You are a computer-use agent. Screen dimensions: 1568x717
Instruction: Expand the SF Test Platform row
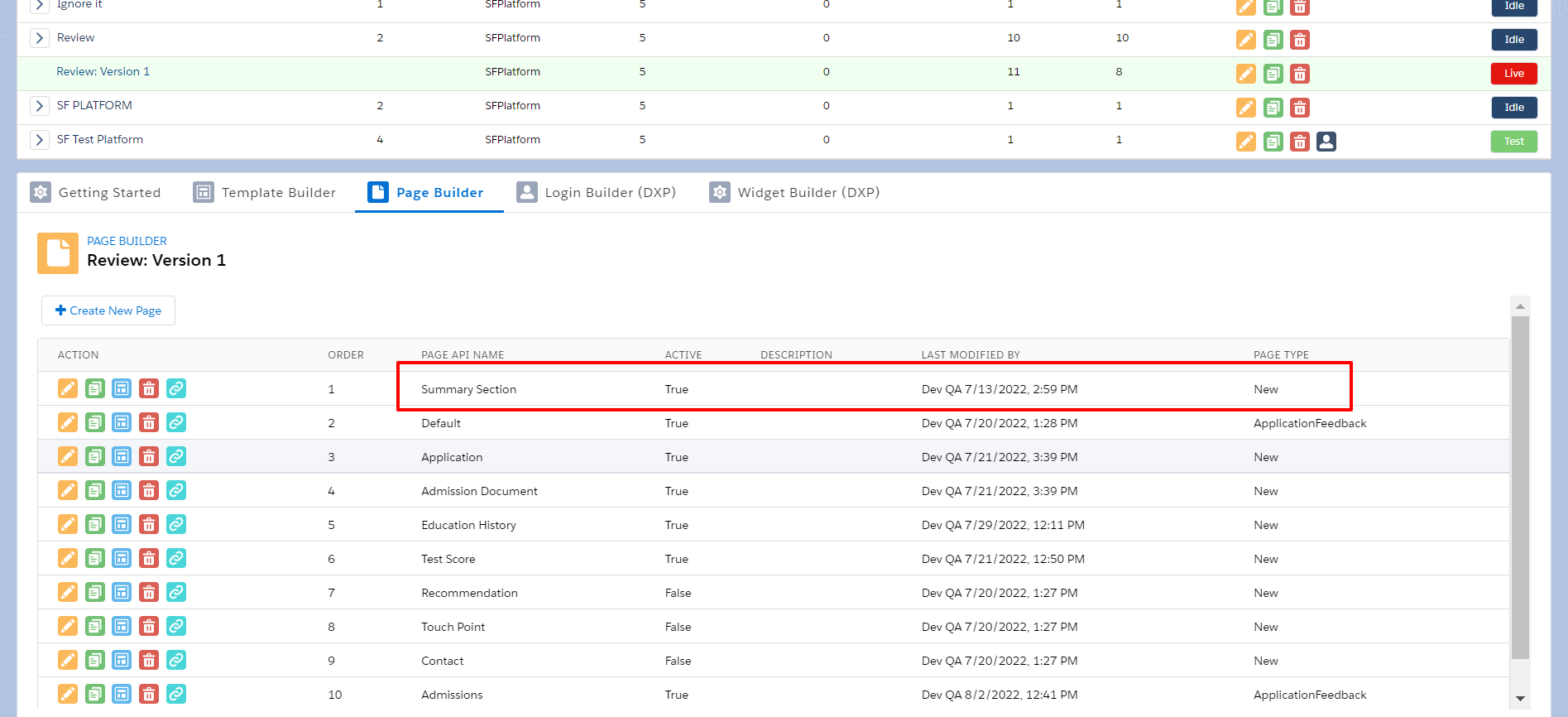coord(39,140)
